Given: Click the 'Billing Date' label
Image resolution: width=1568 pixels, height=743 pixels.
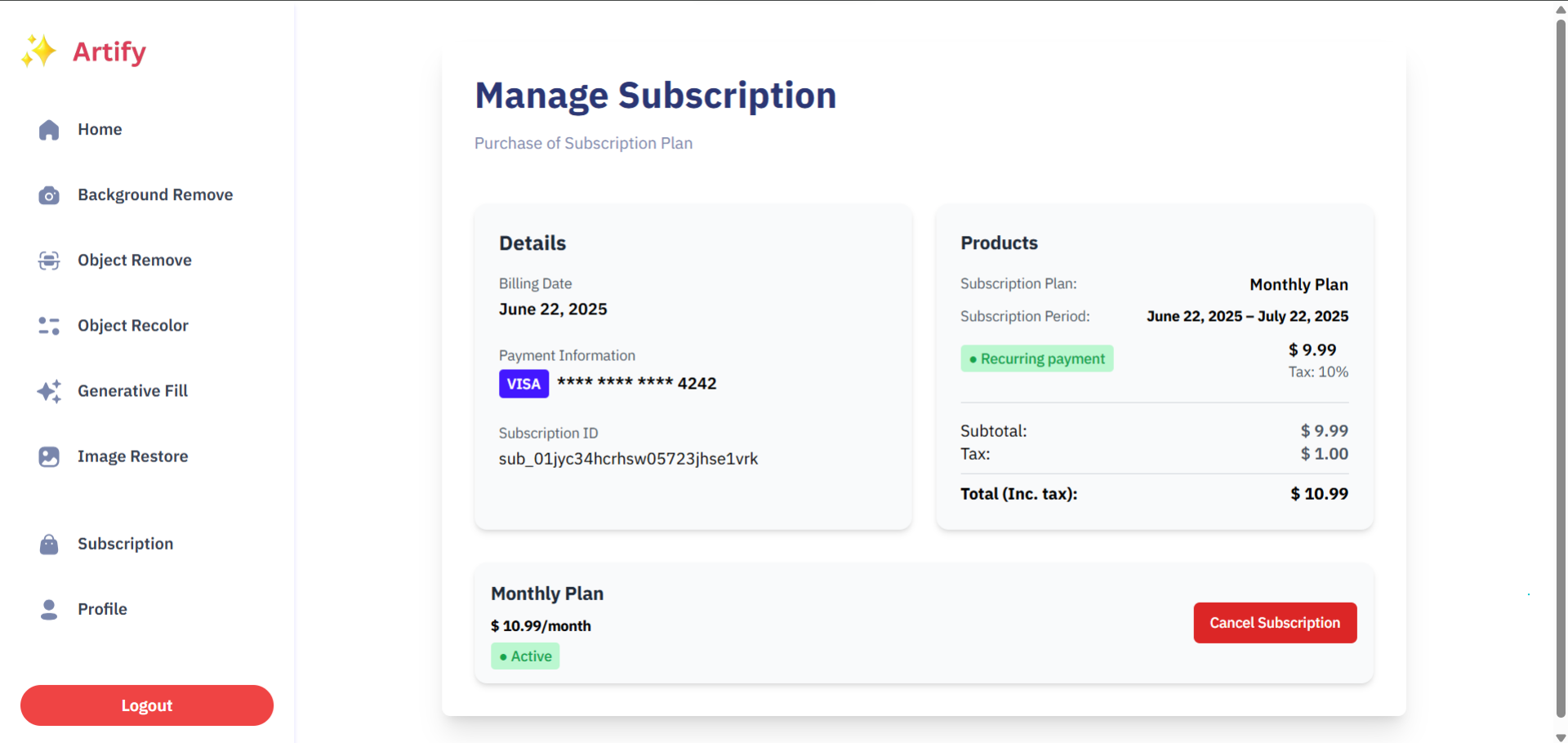Looking at the screenshot, I should click(535, 283).
